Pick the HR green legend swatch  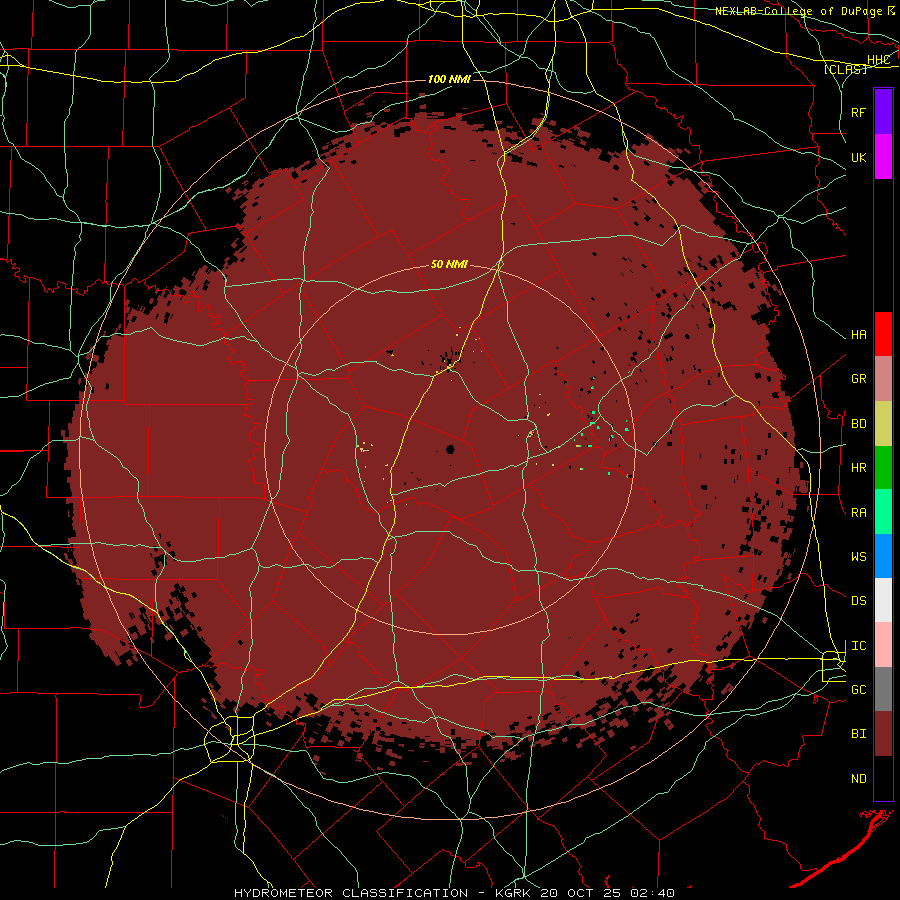click(x=883, y=468)
